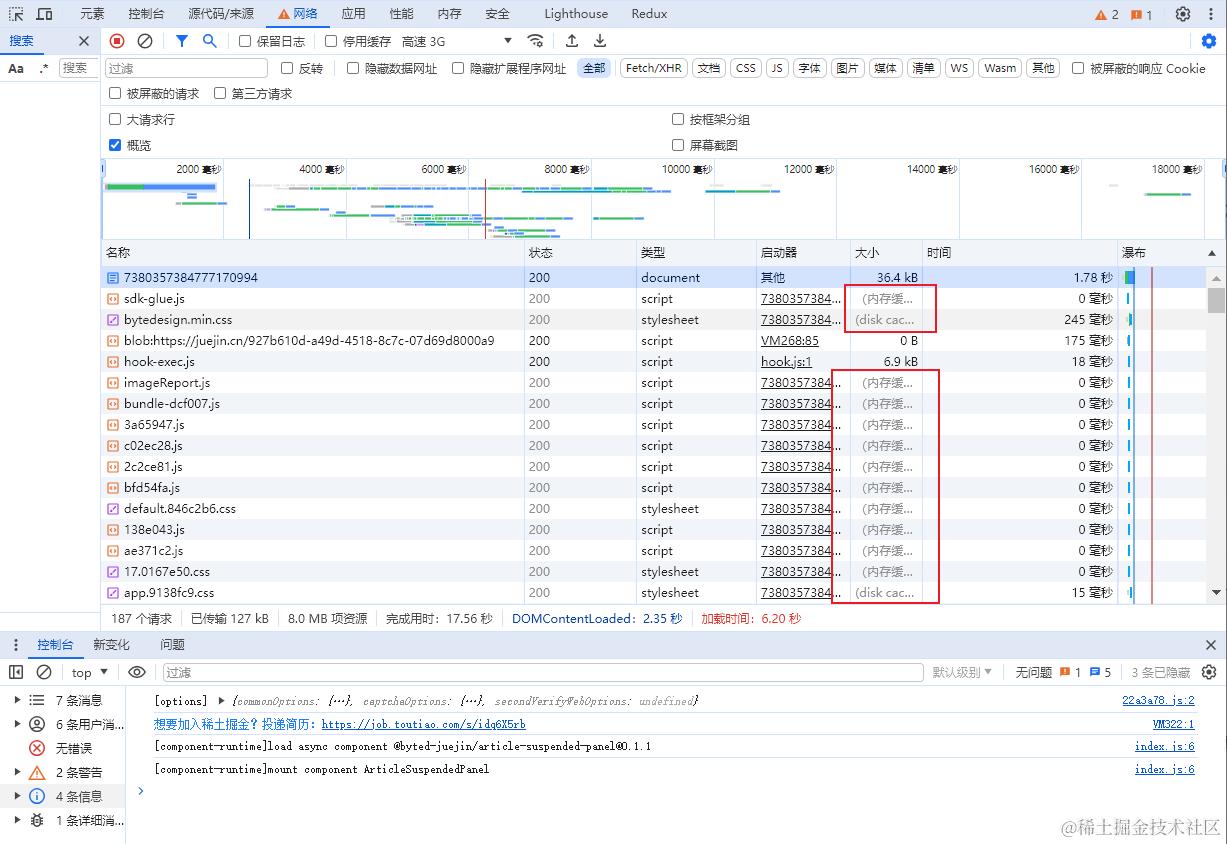This screenshot has height=844, width=1227.
Task: Toggle match case Aa in search
Action: (x=16, y=68)
